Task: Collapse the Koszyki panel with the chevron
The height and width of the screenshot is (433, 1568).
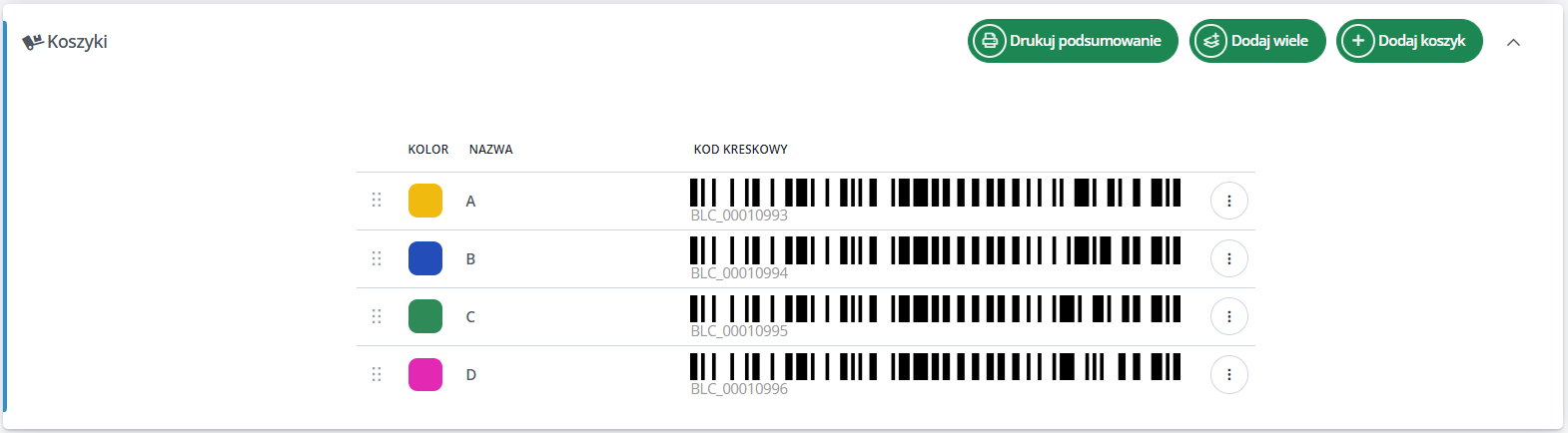Action: [1513, 42]
